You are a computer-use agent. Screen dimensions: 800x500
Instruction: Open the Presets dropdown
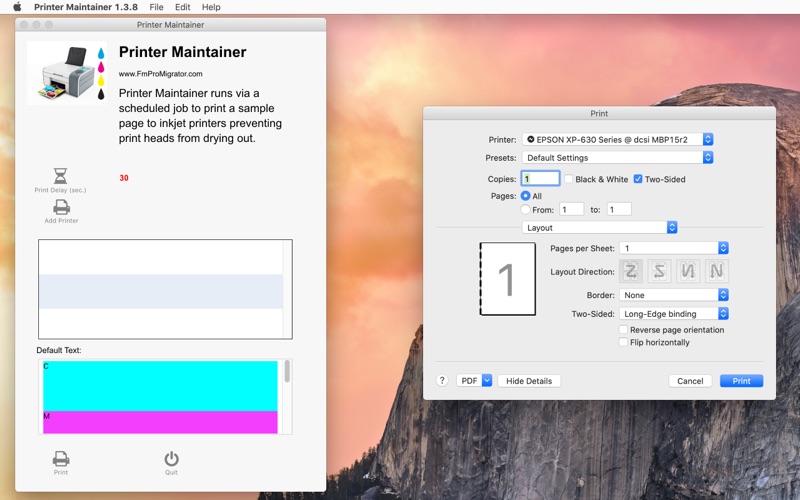pyautogui.click(x=617, y=158)
